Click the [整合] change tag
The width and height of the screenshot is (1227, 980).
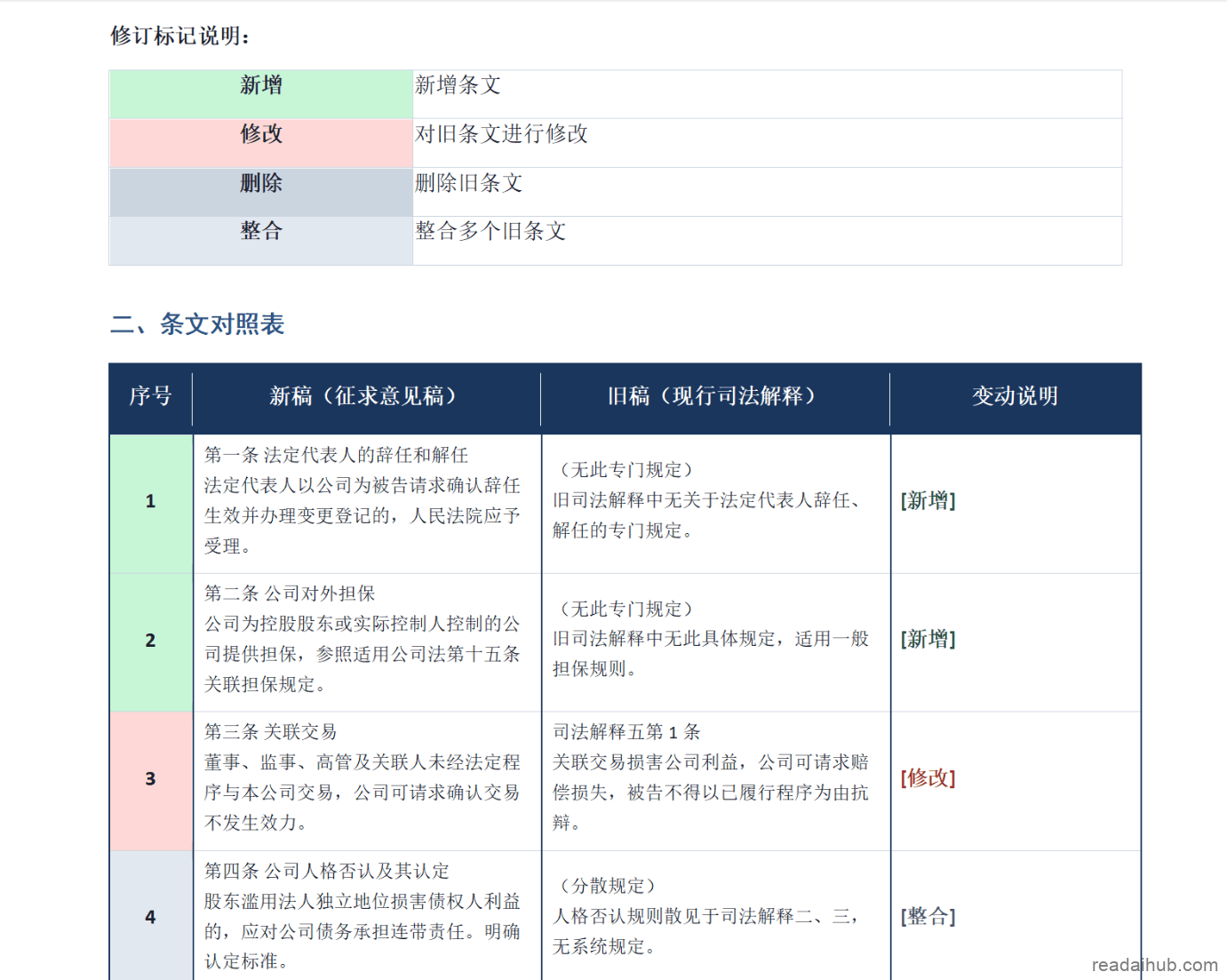pos(928,917)
